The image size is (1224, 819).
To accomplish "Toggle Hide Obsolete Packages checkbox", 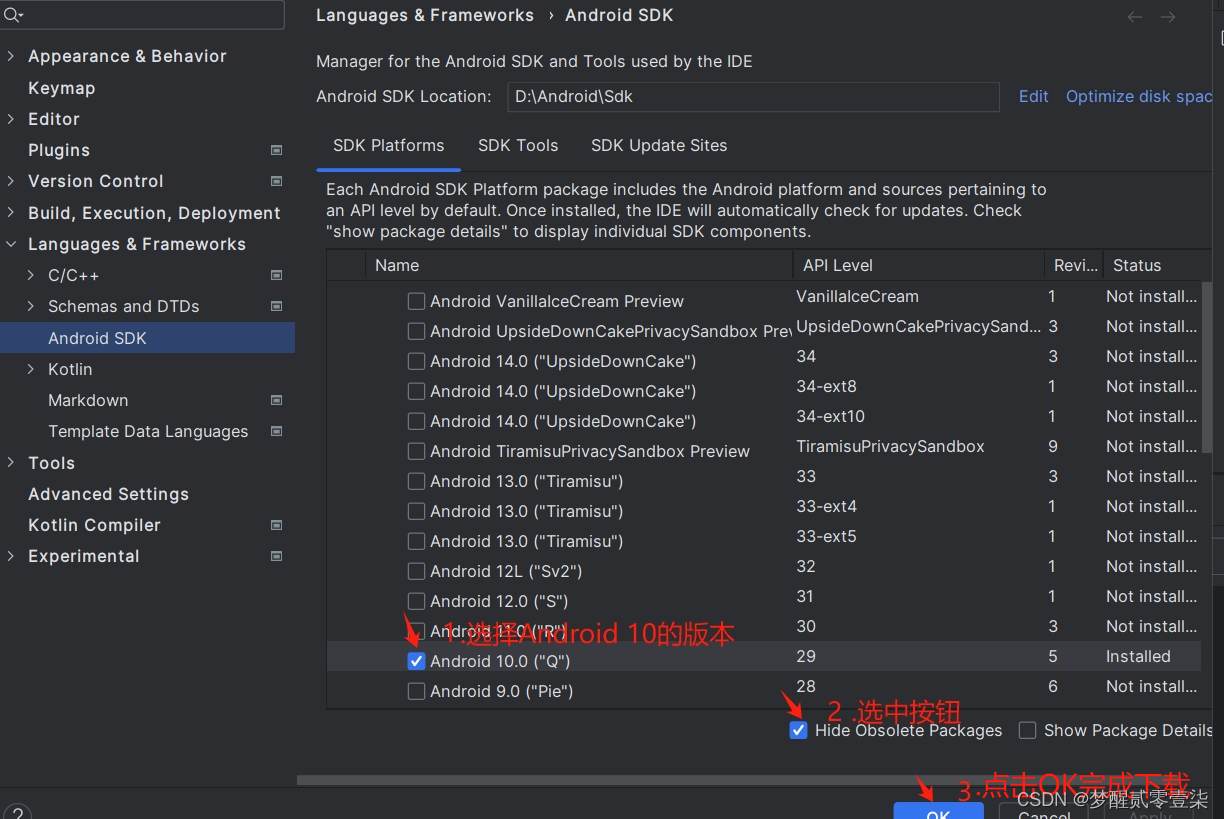I will coord(798,730).
